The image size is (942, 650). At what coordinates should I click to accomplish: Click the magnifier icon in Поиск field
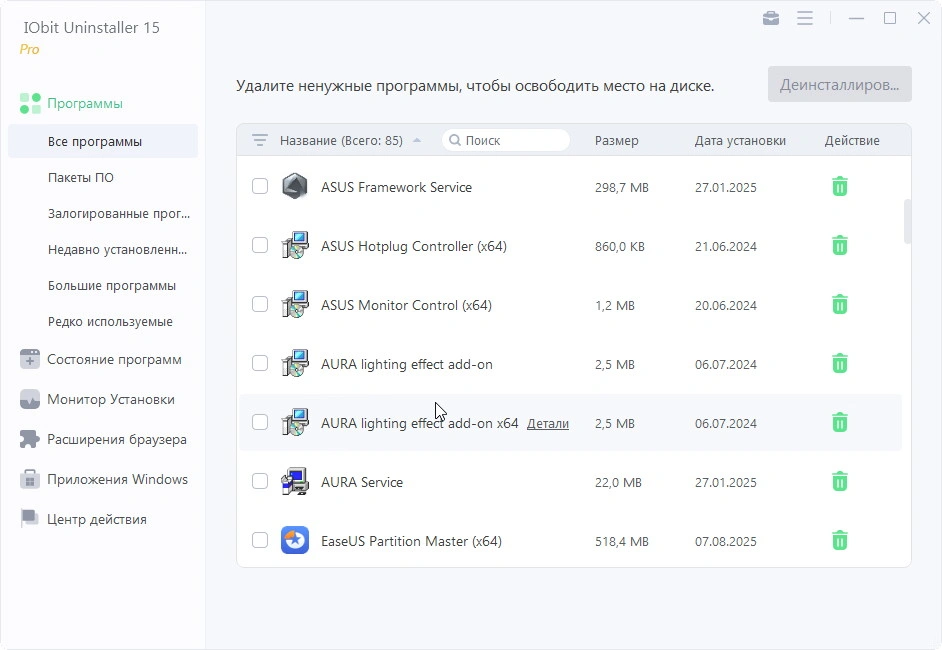pos(455,140)
